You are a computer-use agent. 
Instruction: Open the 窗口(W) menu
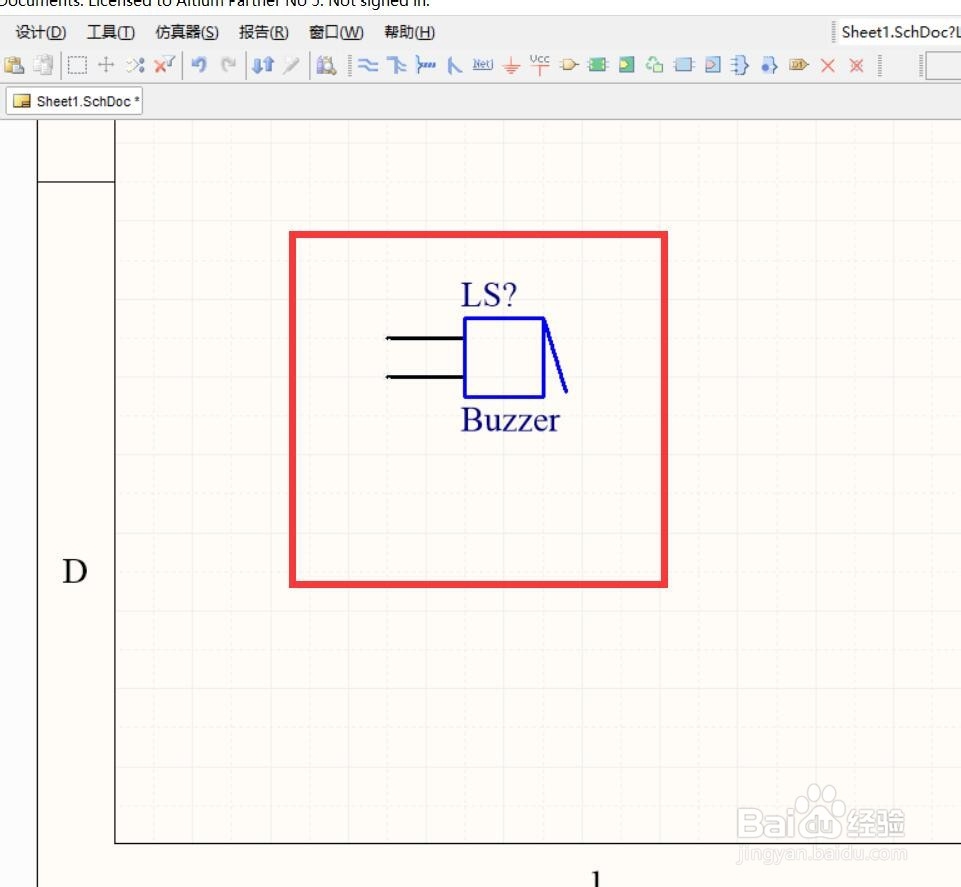click(x=336, y=32)
